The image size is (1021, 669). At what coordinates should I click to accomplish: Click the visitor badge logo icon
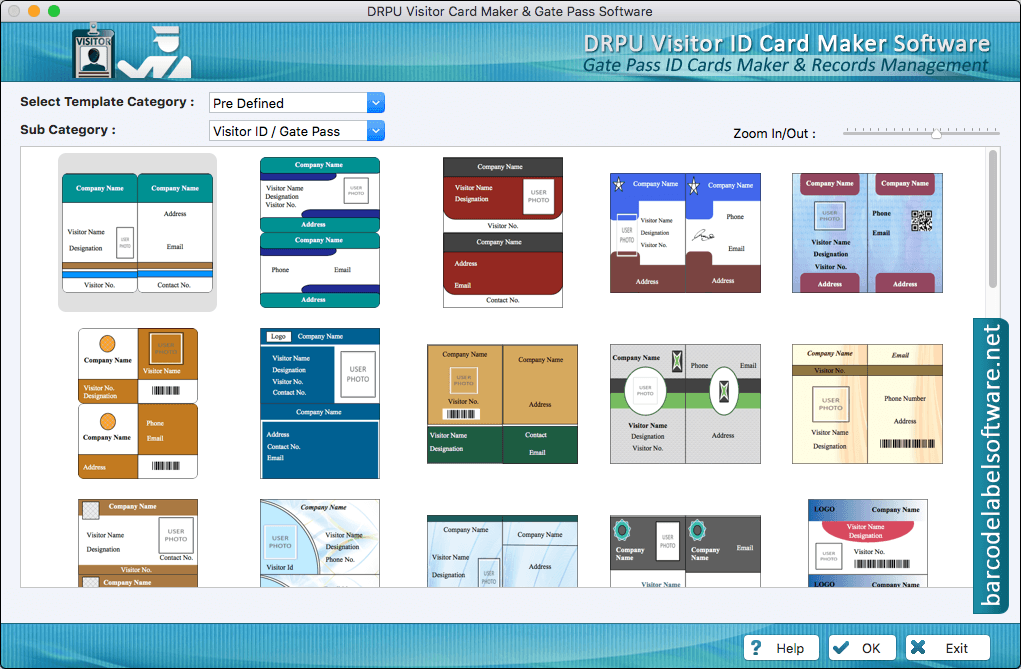(x=94, y=51)
